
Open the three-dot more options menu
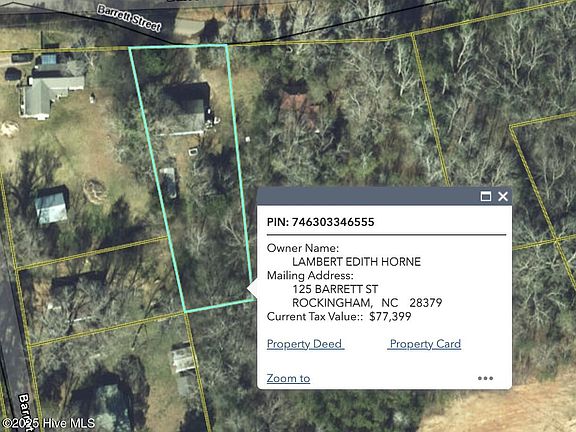485,378
